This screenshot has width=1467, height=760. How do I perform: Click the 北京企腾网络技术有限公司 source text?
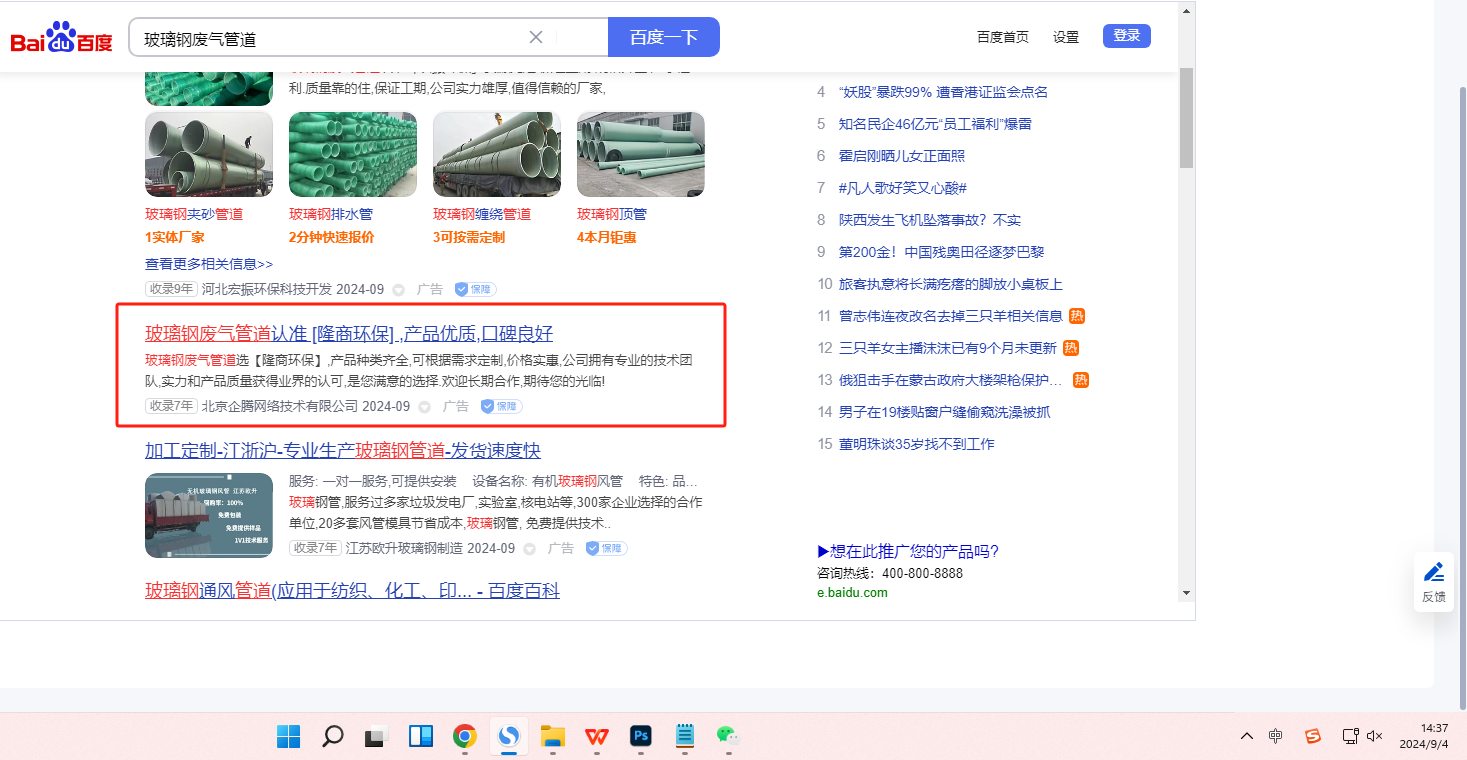pos(280,406)
